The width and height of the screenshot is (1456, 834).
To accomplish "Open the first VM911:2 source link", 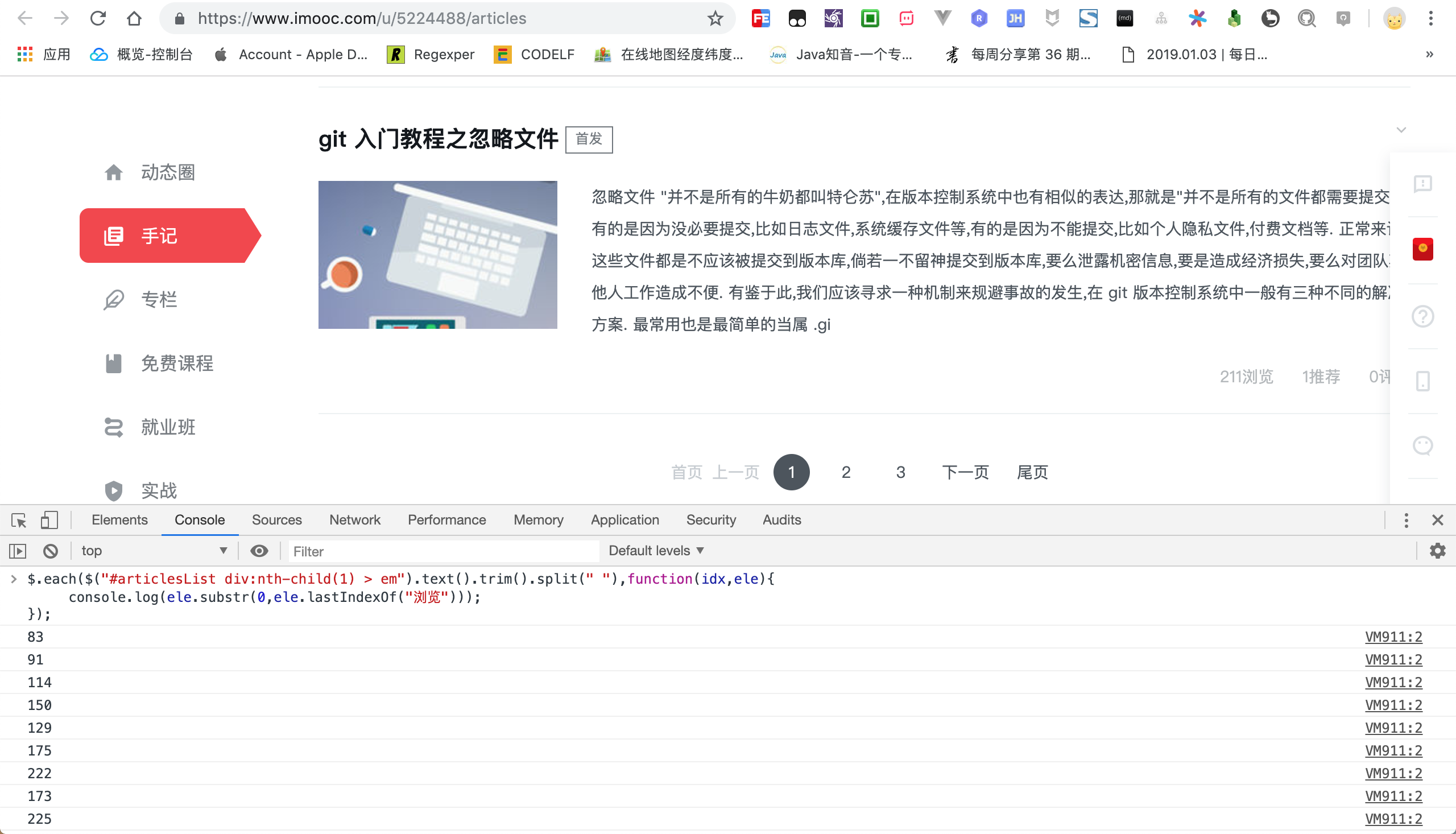I will pyautogui.click(x=1393, y=637).
